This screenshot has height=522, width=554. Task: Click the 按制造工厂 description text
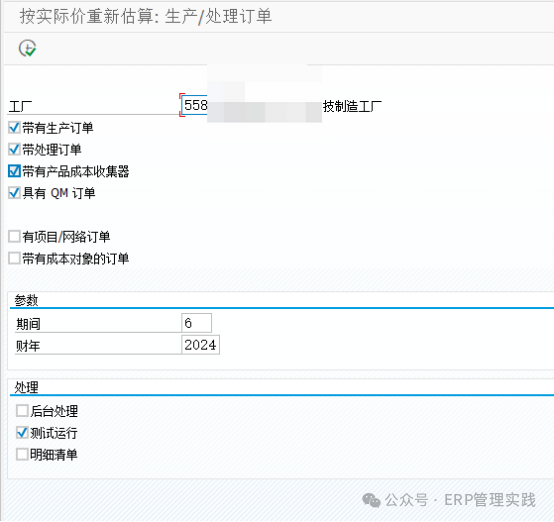coord(352,106)
